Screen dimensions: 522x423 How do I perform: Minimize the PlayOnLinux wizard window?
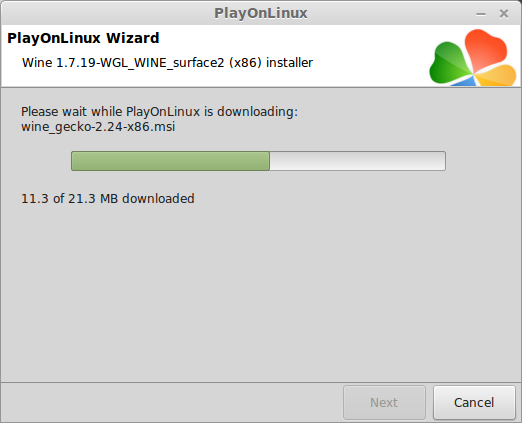(x=481, y=14)
